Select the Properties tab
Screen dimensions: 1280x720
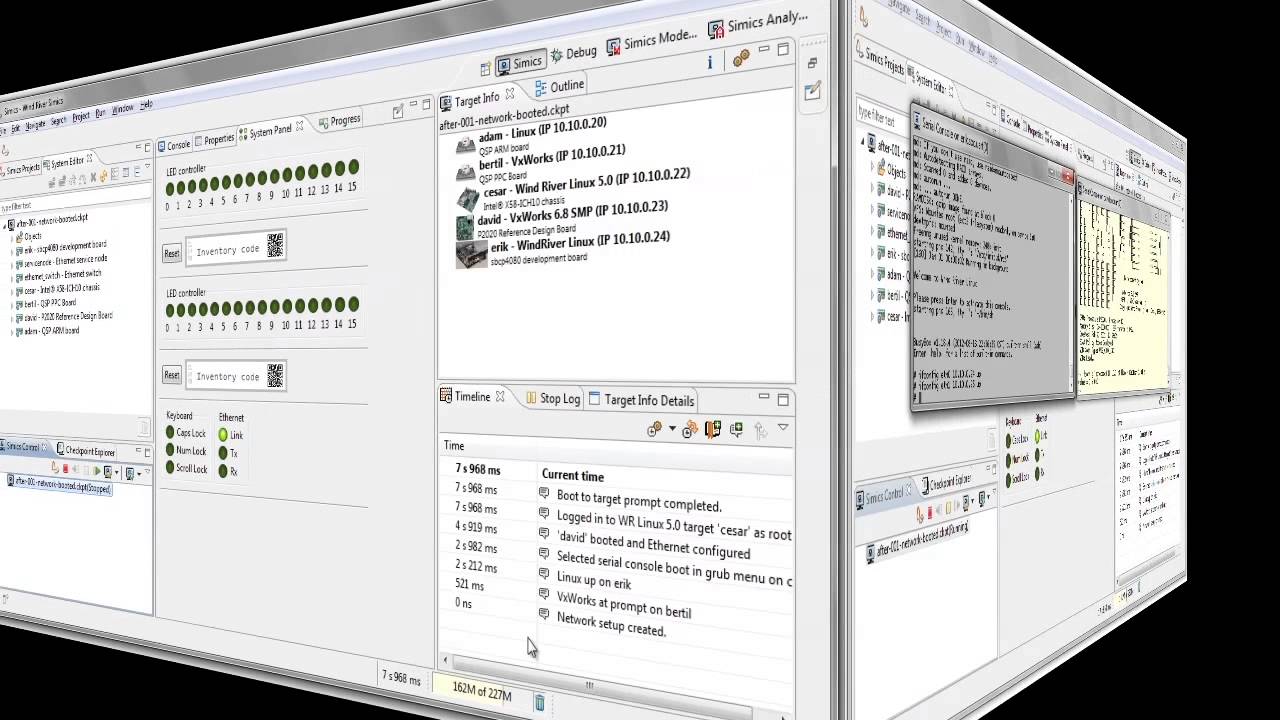tap(214, 140)
